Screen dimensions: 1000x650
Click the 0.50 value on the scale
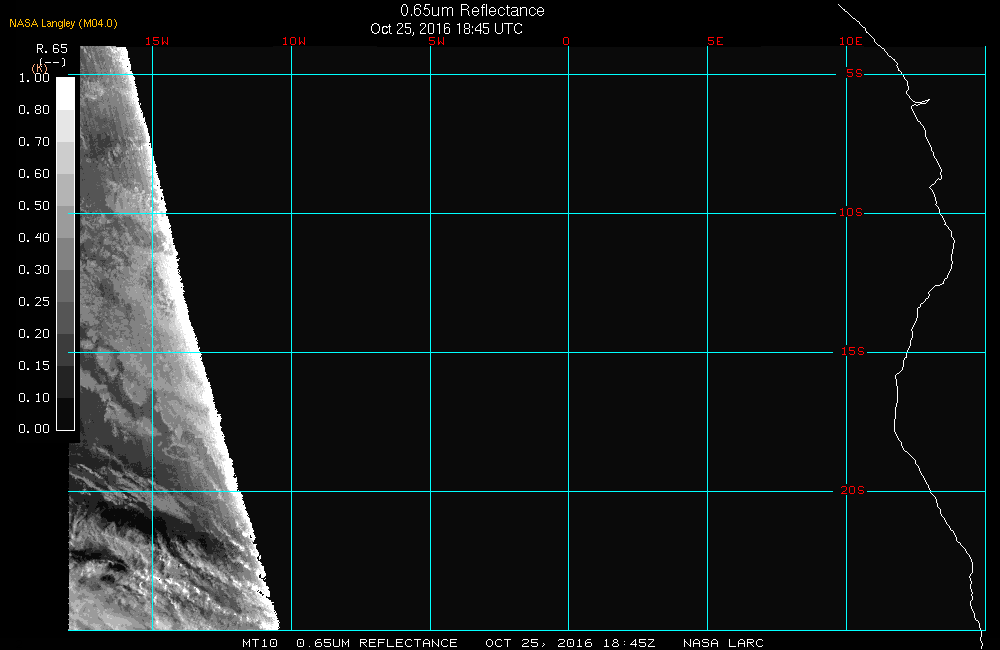point(34,206)
